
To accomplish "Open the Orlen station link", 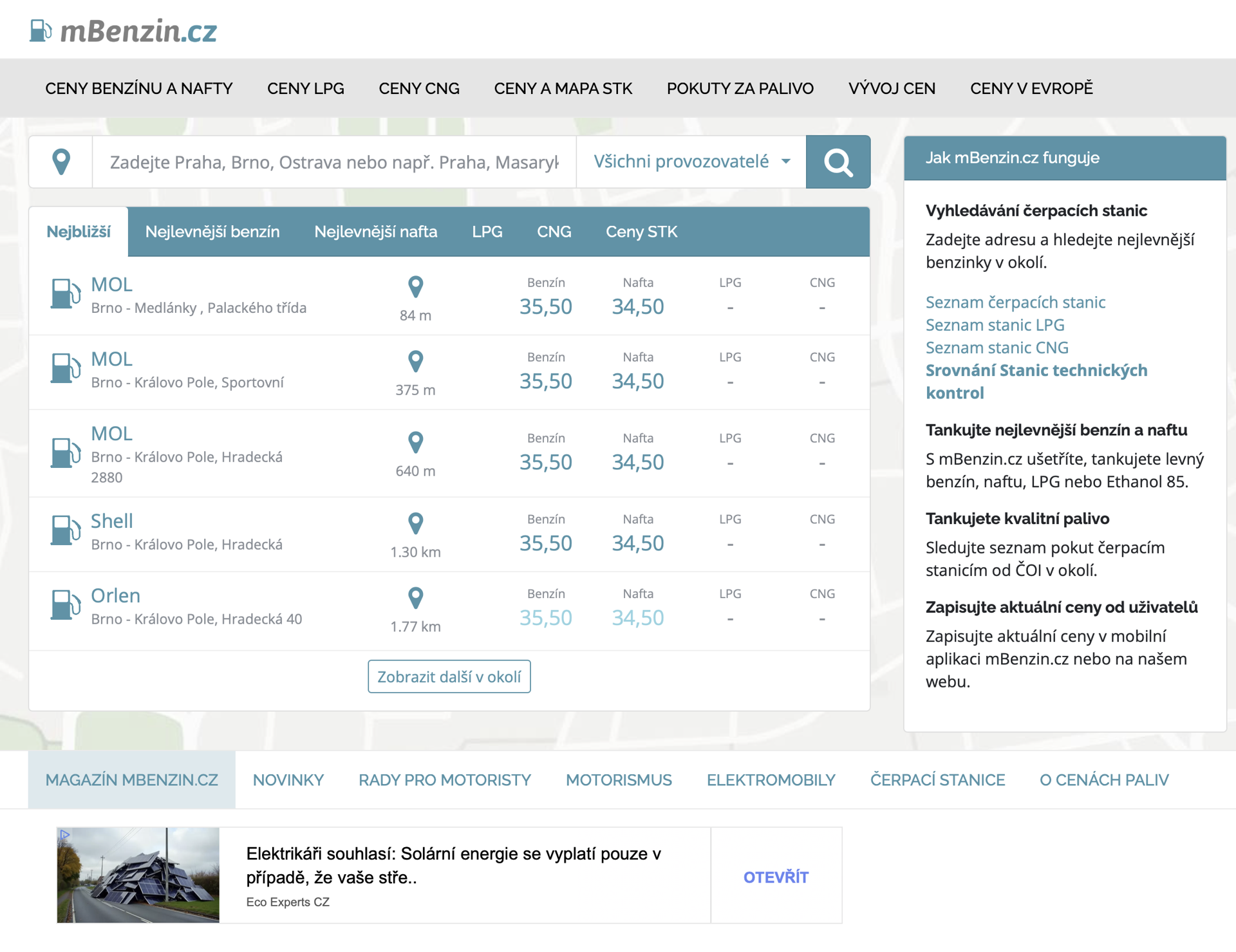I will pos(115,596).
